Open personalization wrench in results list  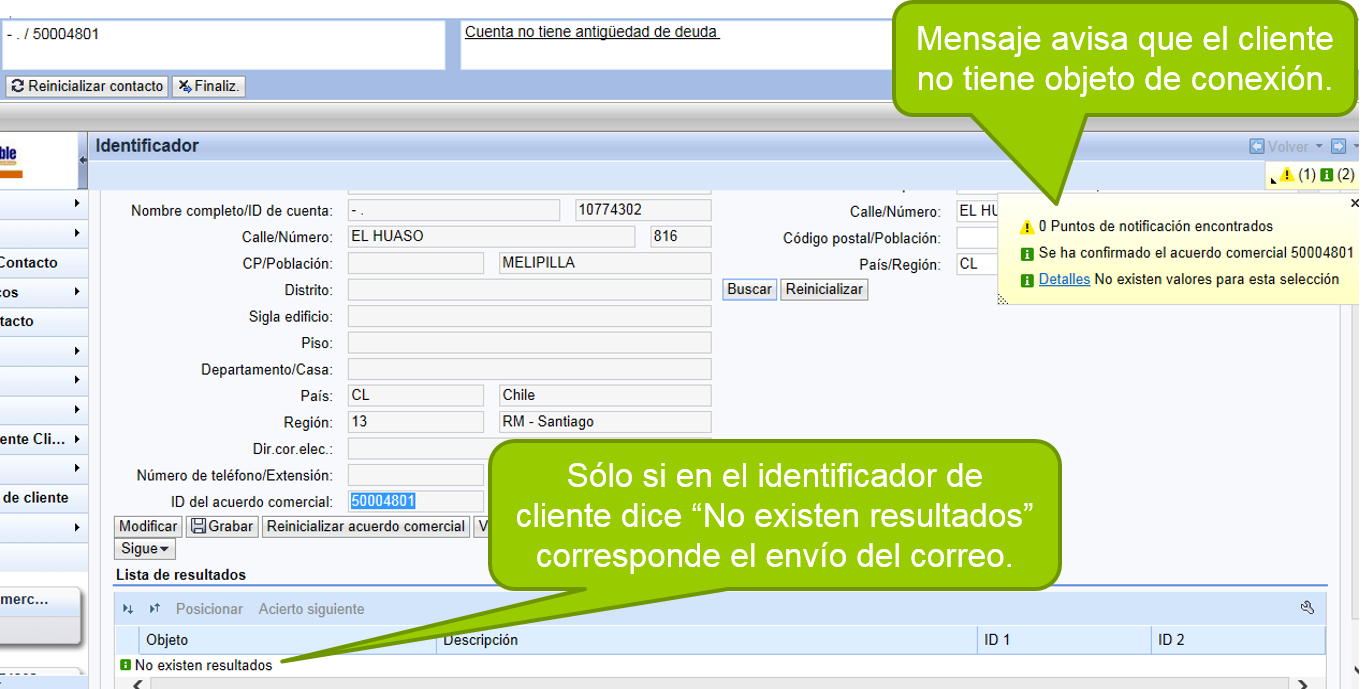(1306, 608)
